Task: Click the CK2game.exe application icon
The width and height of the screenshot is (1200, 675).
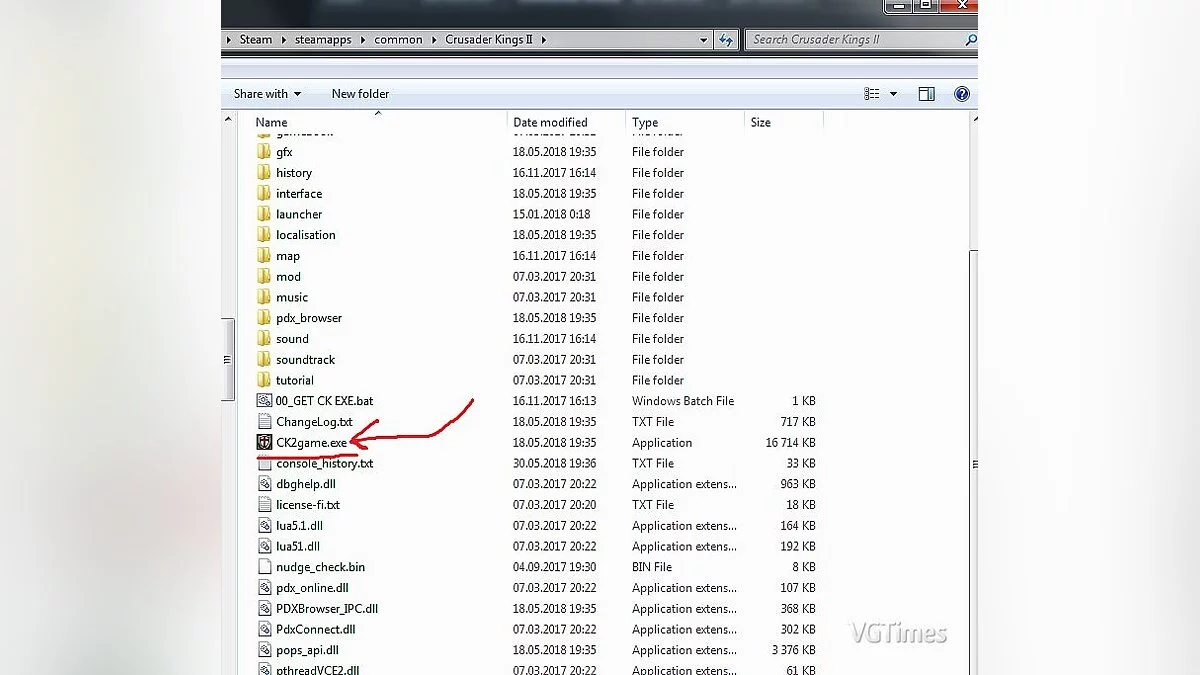Action: (264, 443)
